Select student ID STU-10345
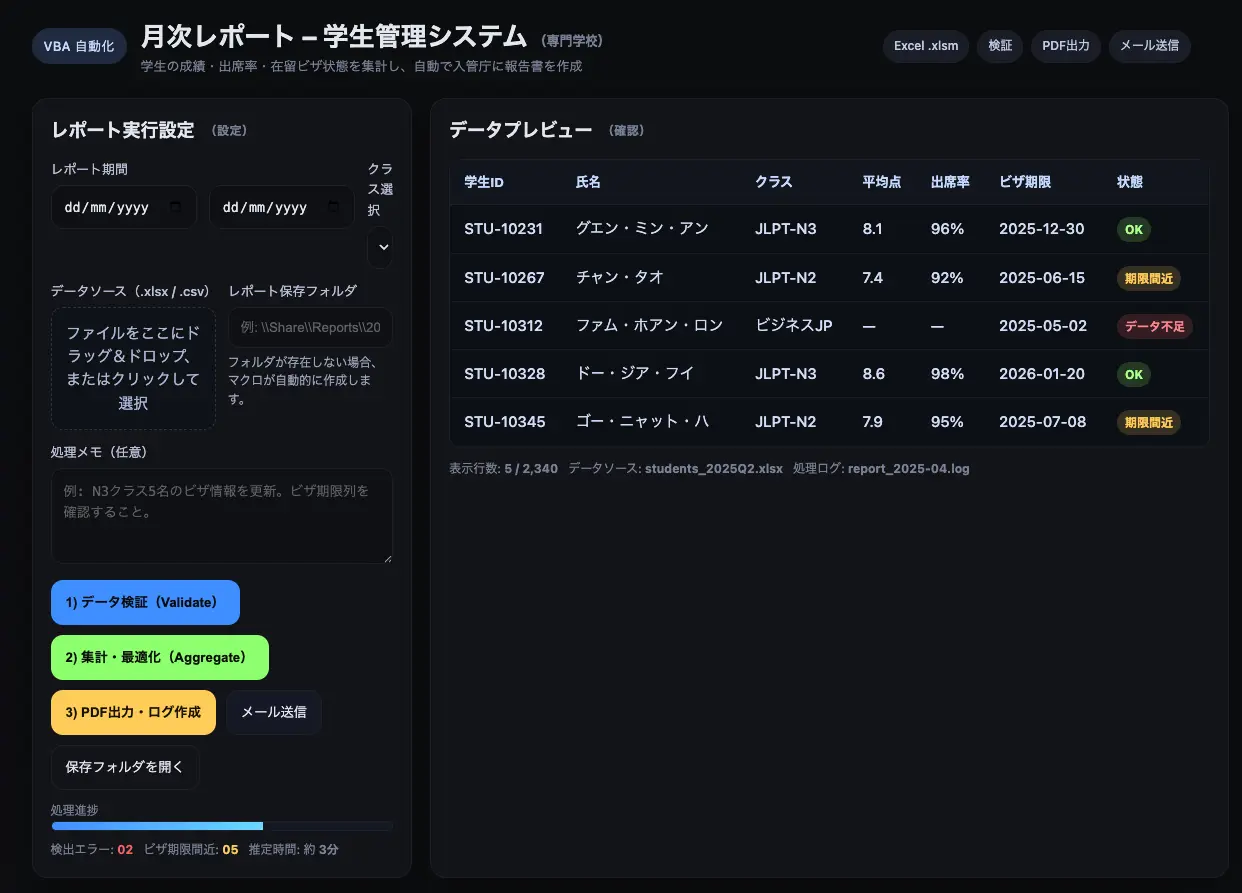The width and height of the screenshot is (1242, 893). point(505,421)
